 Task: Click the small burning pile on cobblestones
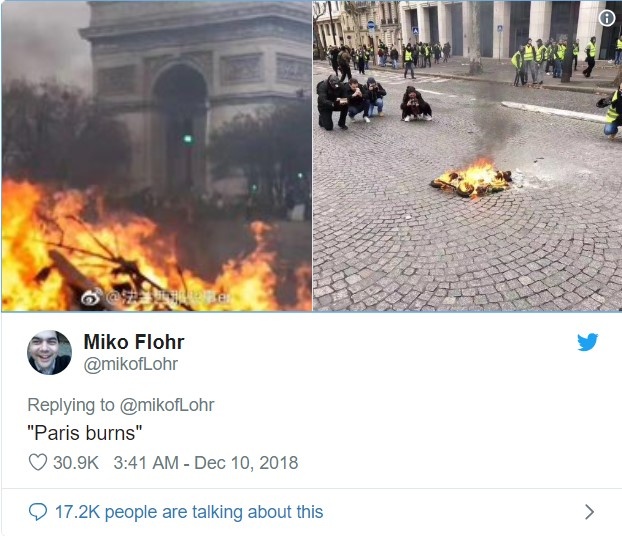pyautogui.click(x=471, y=179)
